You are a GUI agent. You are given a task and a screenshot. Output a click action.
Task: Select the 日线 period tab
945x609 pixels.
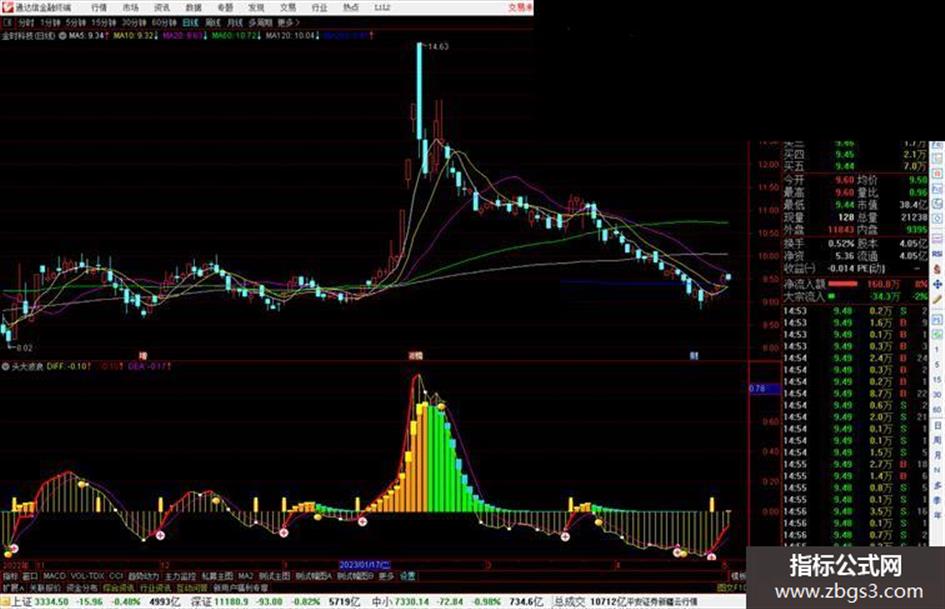[x=190, y=22]
